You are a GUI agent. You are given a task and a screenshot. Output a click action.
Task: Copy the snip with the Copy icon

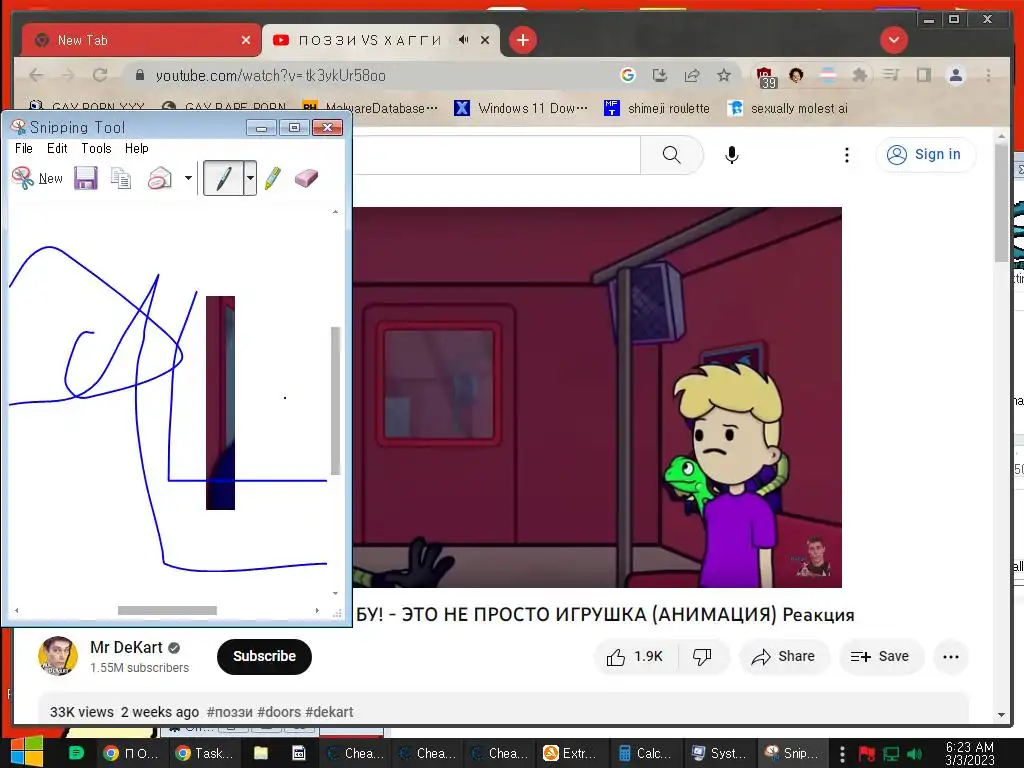click(121, 178)
